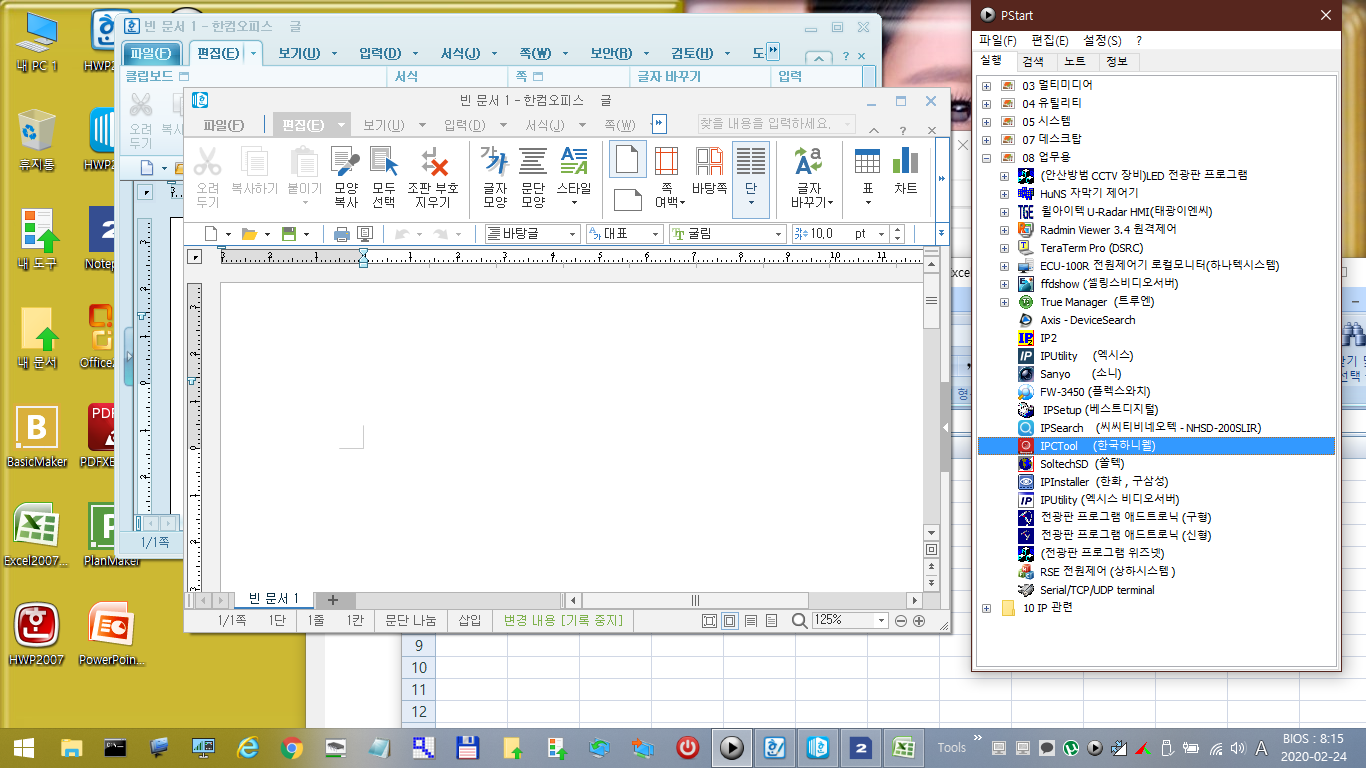Launch SoltechSD (쏠텍) entry
The height and width of the screenshot is (768, 1366).
click(x=1081, y=464)
